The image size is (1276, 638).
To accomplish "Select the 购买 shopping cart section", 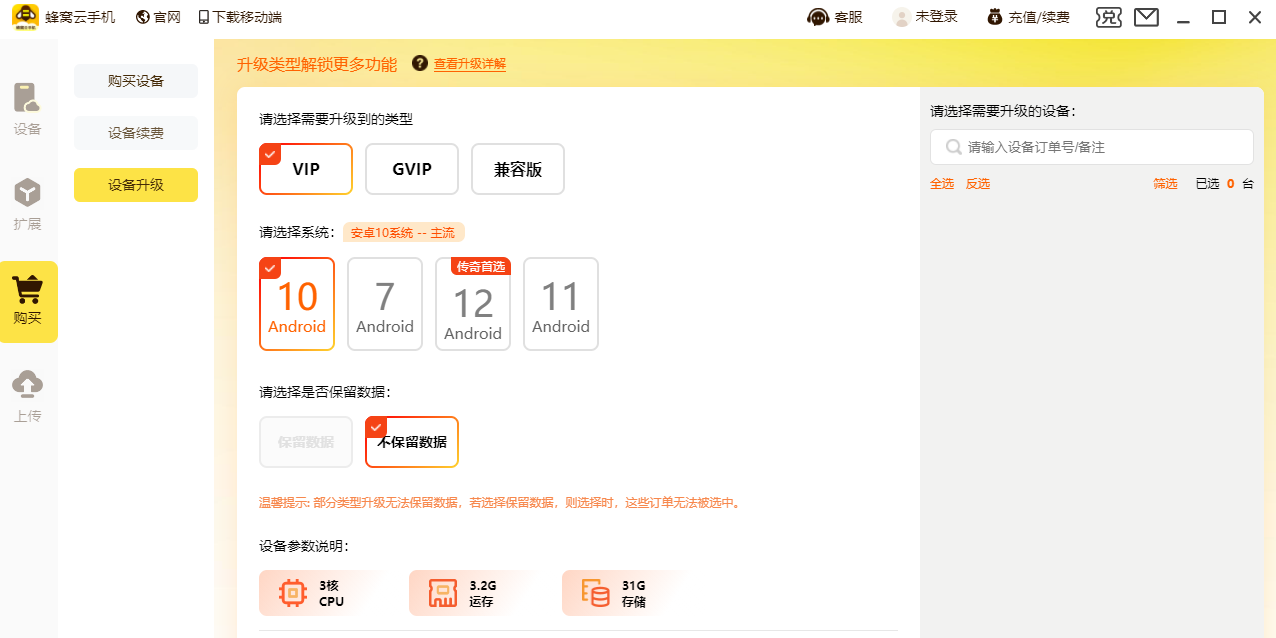I will click(x=28, y=301).
